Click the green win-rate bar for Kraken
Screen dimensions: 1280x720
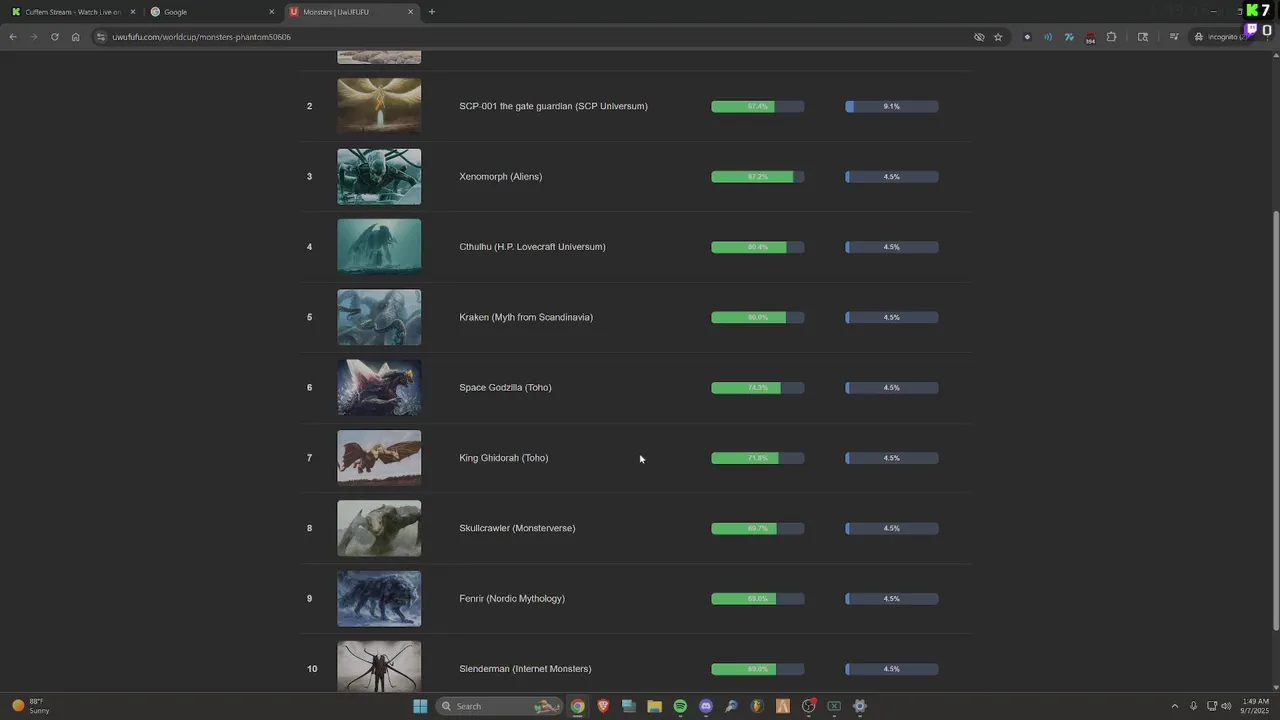tap(748, 317)
